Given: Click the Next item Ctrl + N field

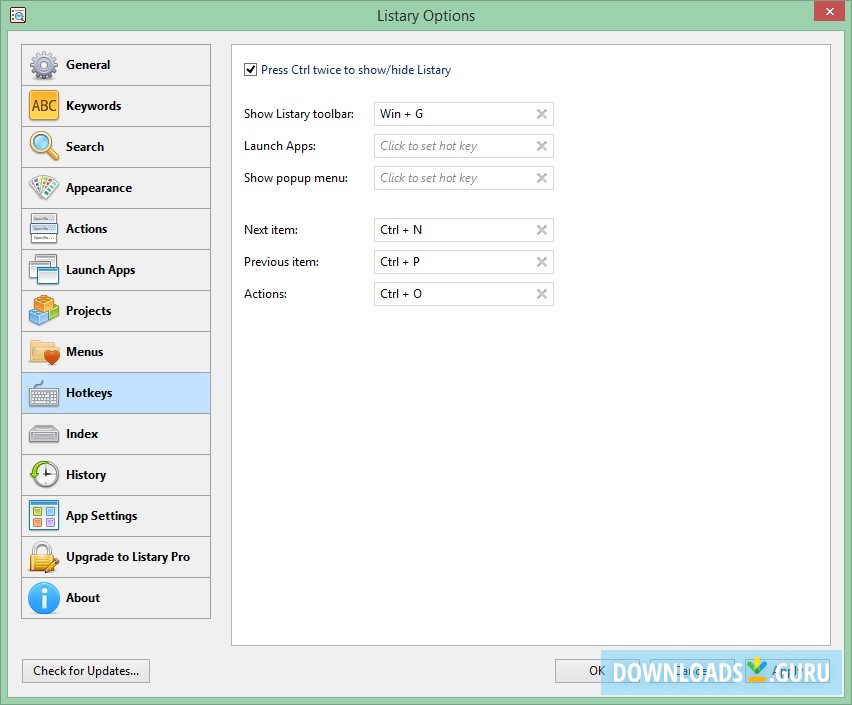Looking at the screenshot, I should pos(463,230).
